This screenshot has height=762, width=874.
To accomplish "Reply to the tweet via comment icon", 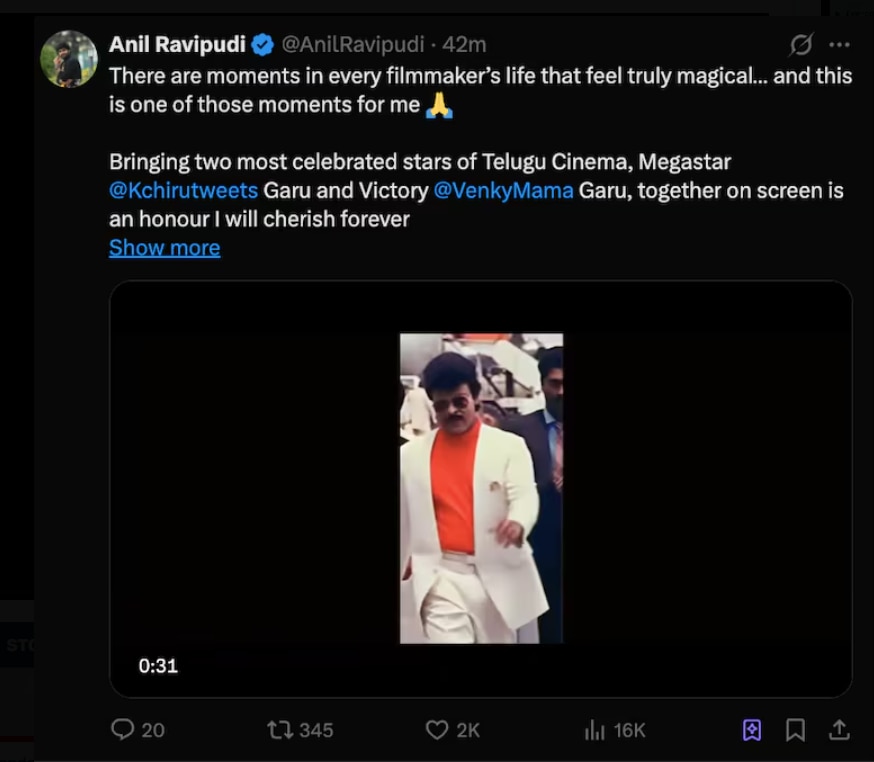I will (x=123, y=730).
